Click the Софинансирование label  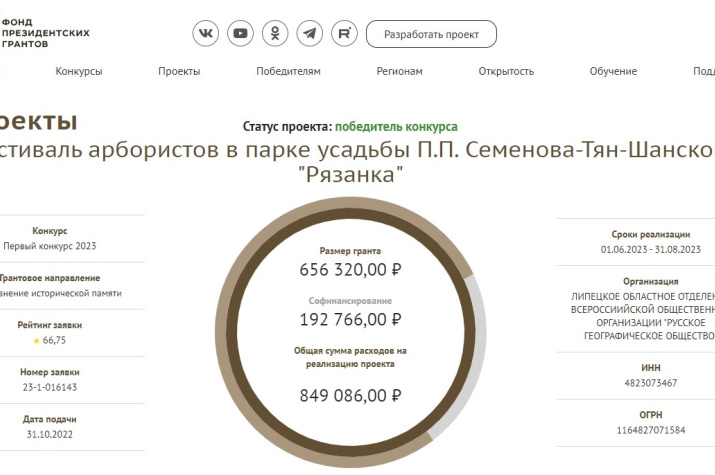[x=350, y=301]
